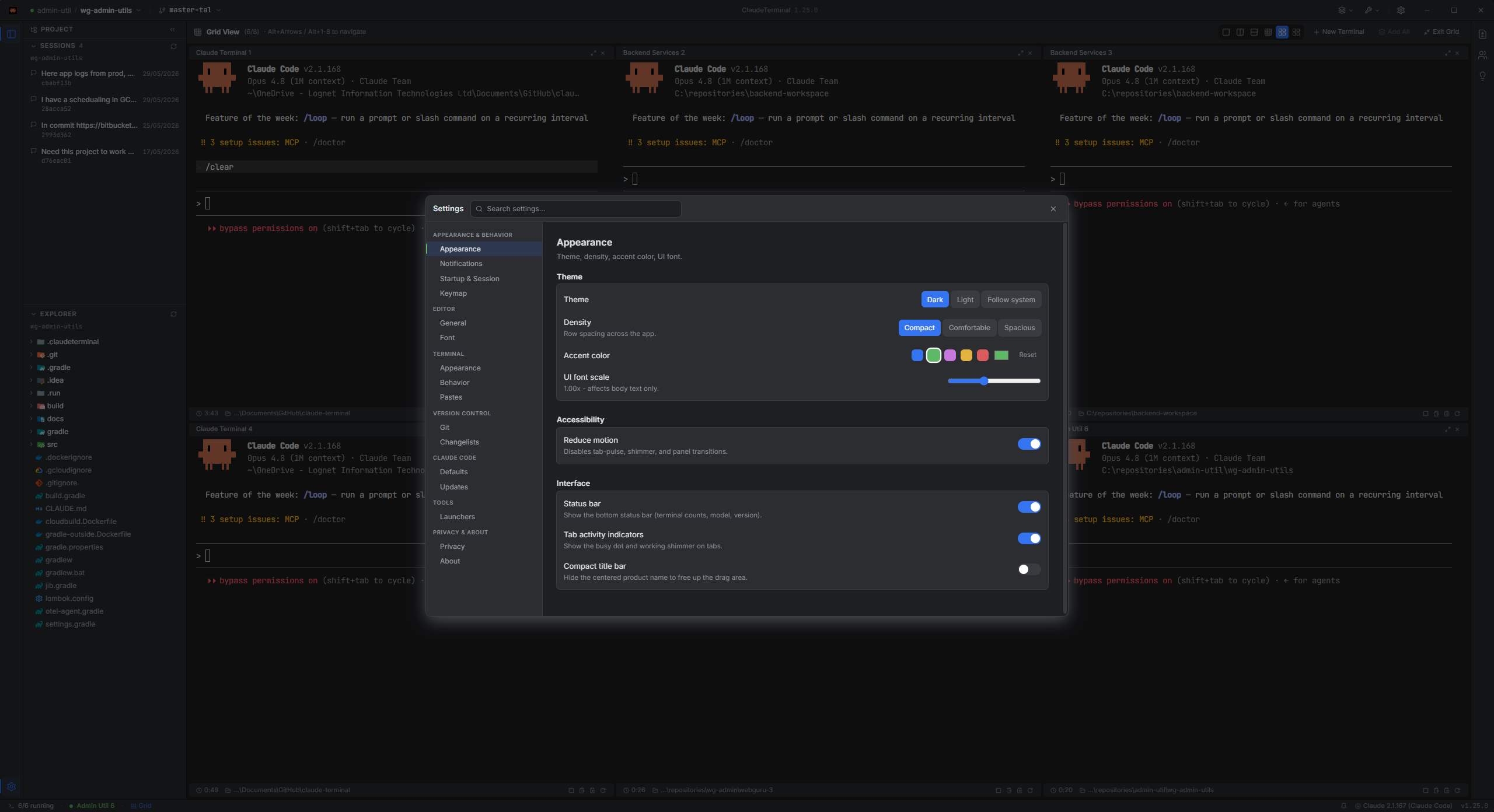
Task: Reset the accent color
Action: pyautogui.click(x=1028, y=355)
